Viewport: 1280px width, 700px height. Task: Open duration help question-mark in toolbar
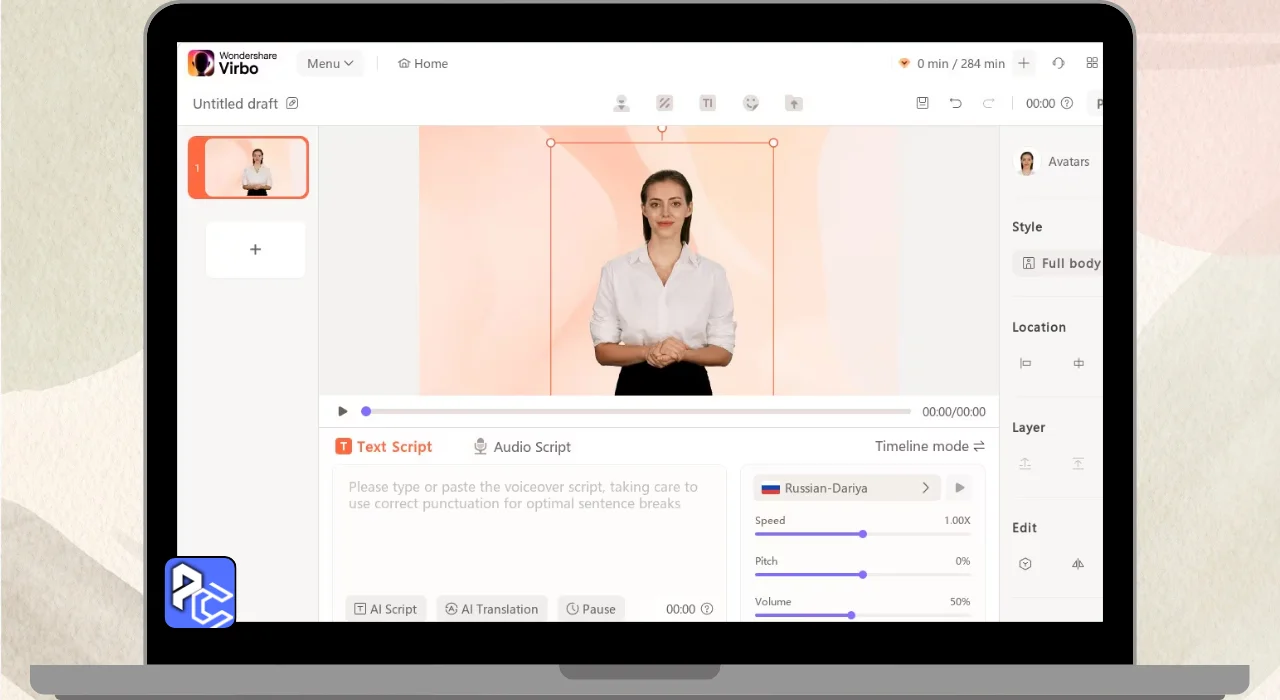(x=1067, y=103)
